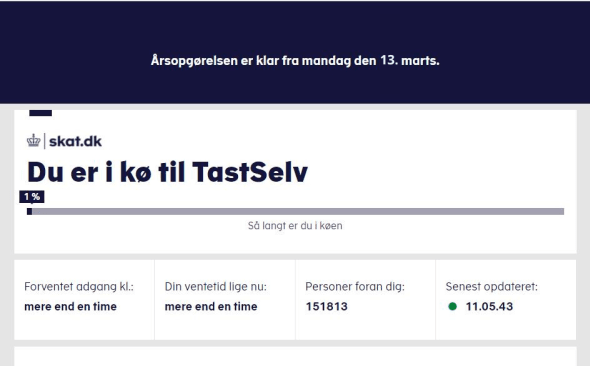Click the last-updated time 11.05.43

click(489, 307)
